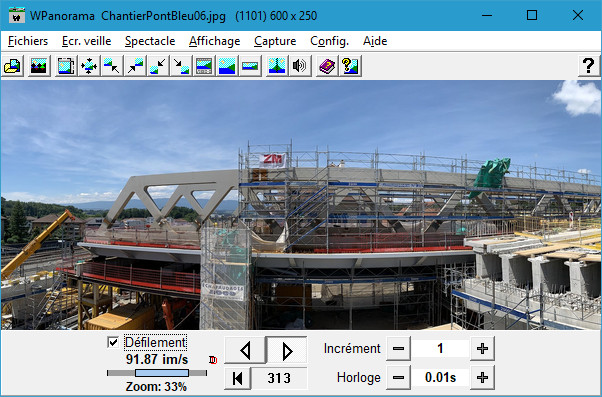Click the full-height landscape toolbar icon

(x=227, y=66)
